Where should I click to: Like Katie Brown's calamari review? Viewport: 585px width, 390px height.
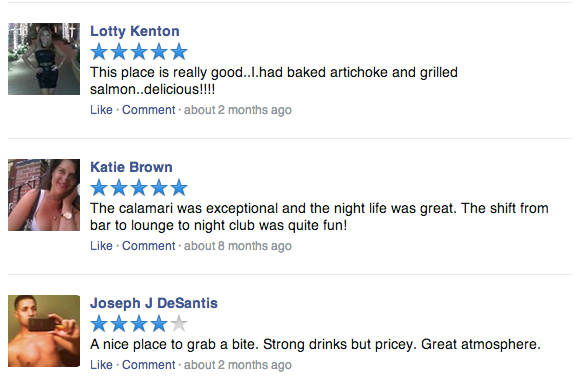101,246
